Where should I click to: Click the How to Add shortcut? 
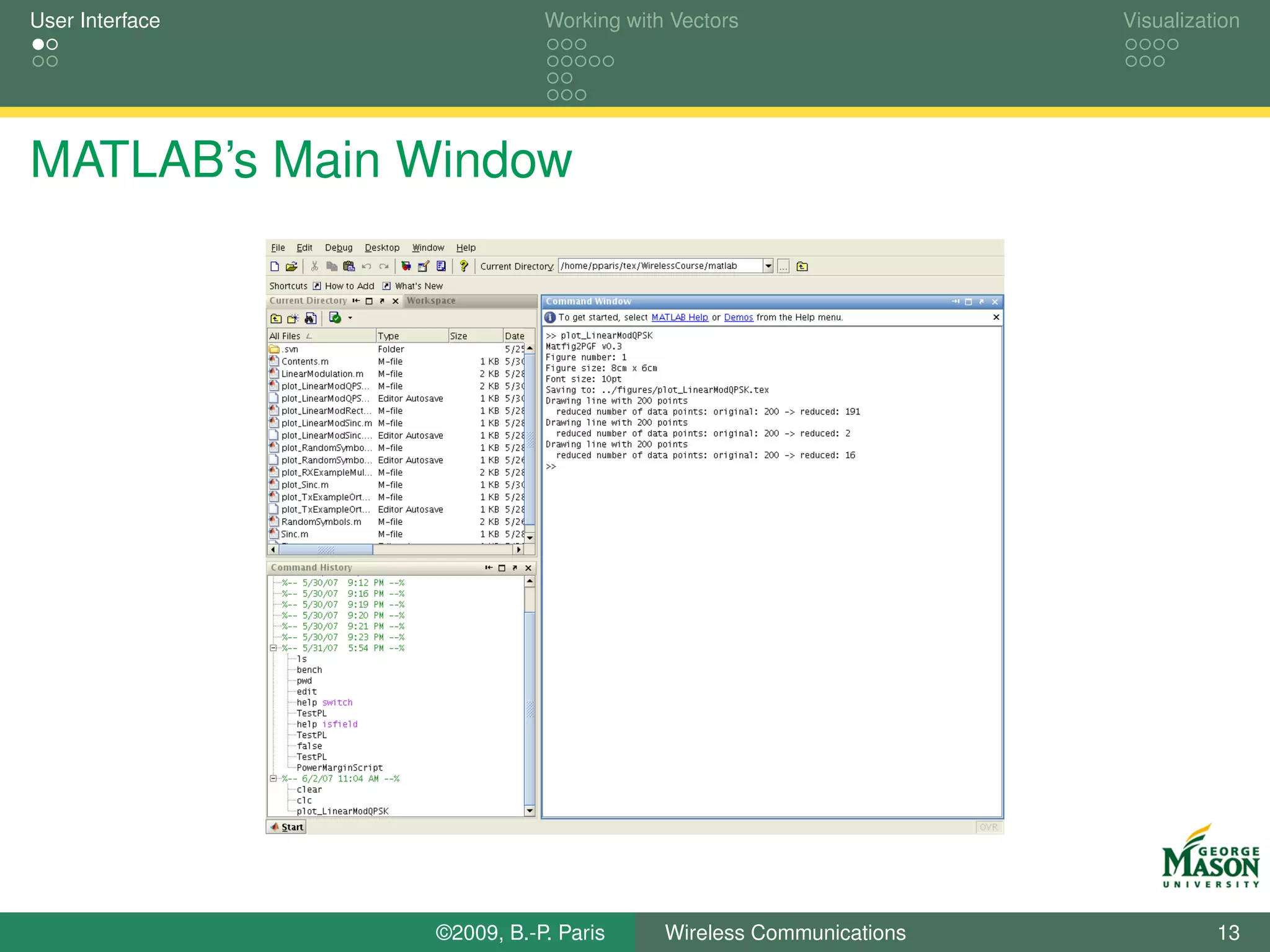click(x=344, y=286)
